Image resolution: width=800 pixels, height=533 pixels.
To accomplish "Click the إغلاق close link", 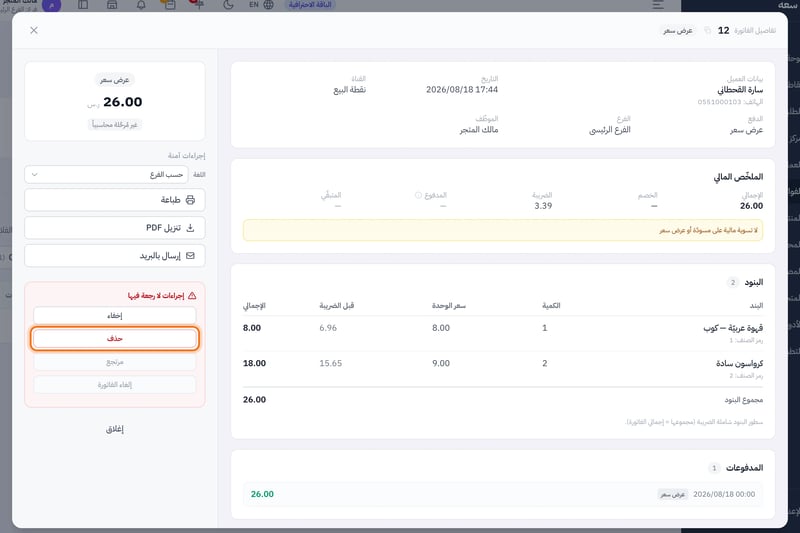I will [115, 429].
